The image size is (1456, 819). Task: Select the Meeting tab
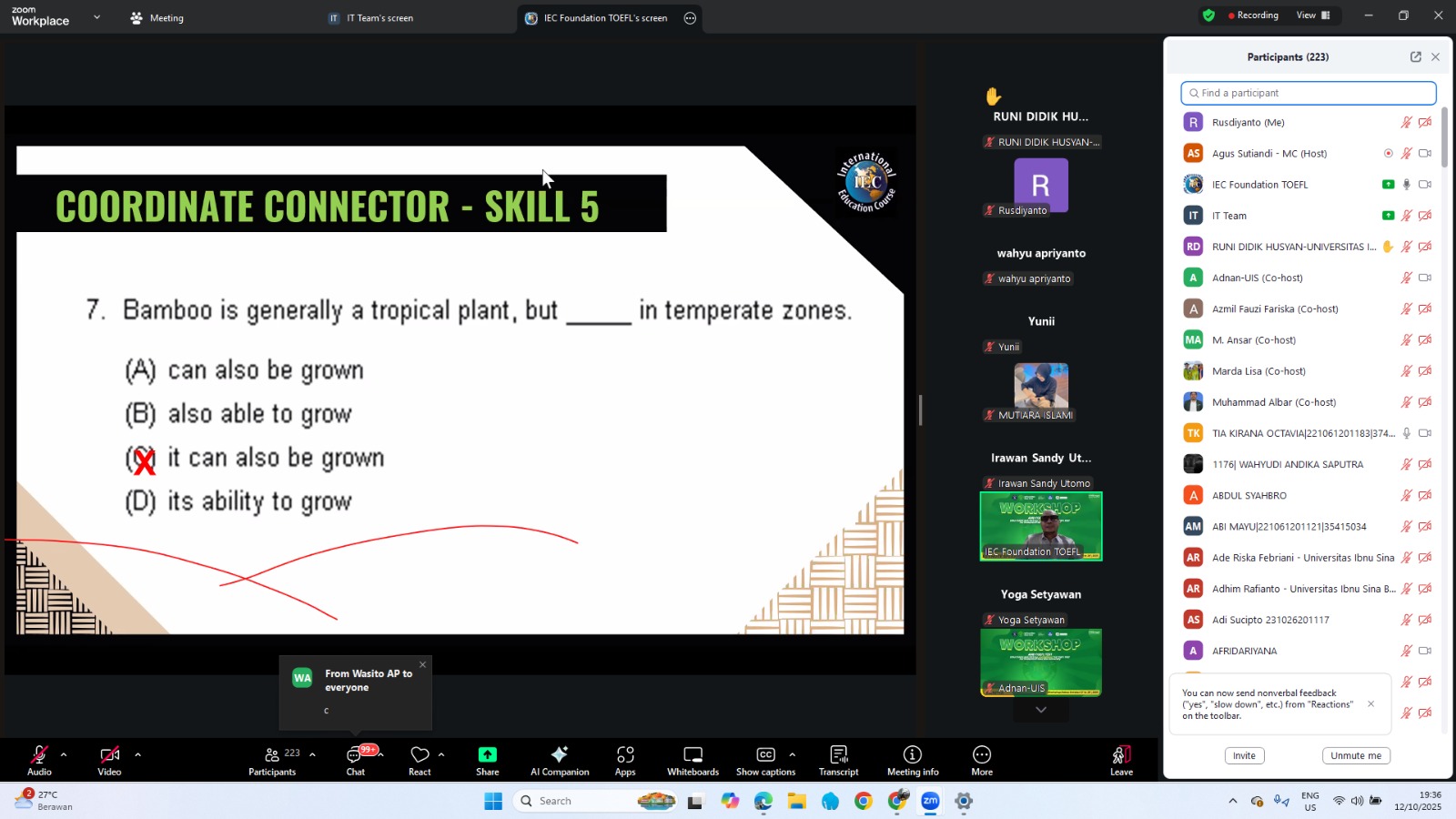157,18
